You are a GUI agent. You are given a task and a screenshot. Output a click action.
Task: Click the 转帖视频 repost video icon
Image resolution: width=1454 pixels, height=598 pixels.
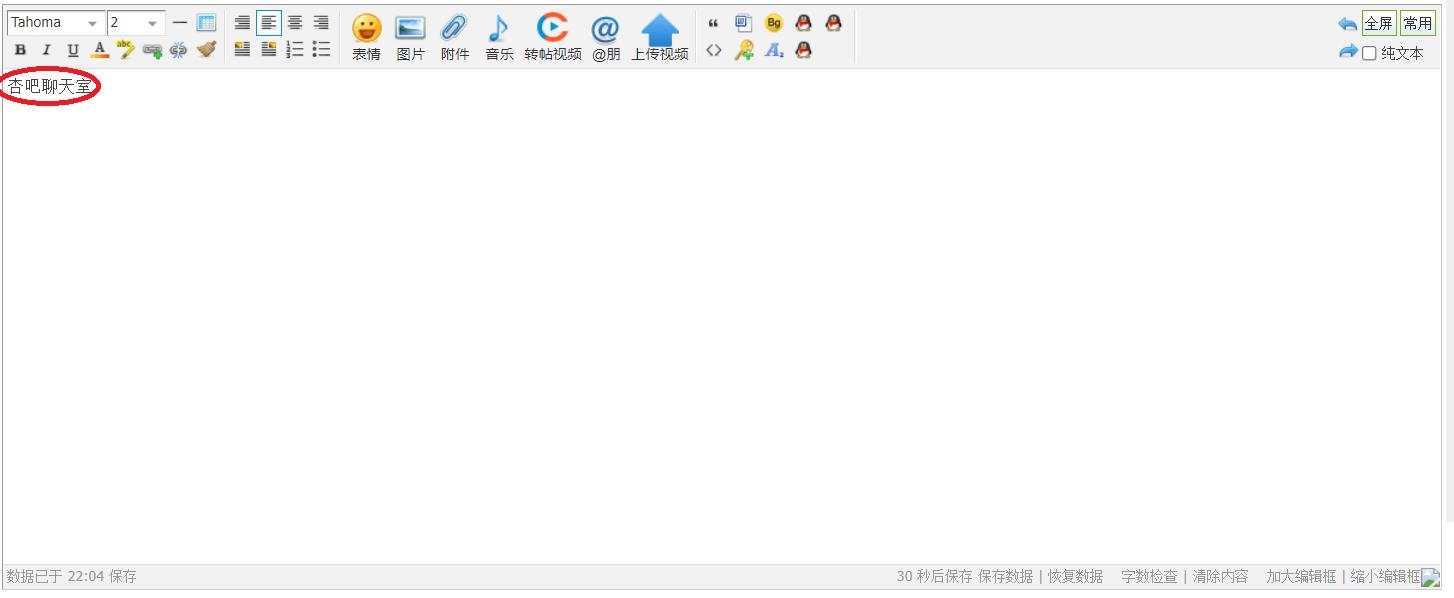(x=552, y=37)
